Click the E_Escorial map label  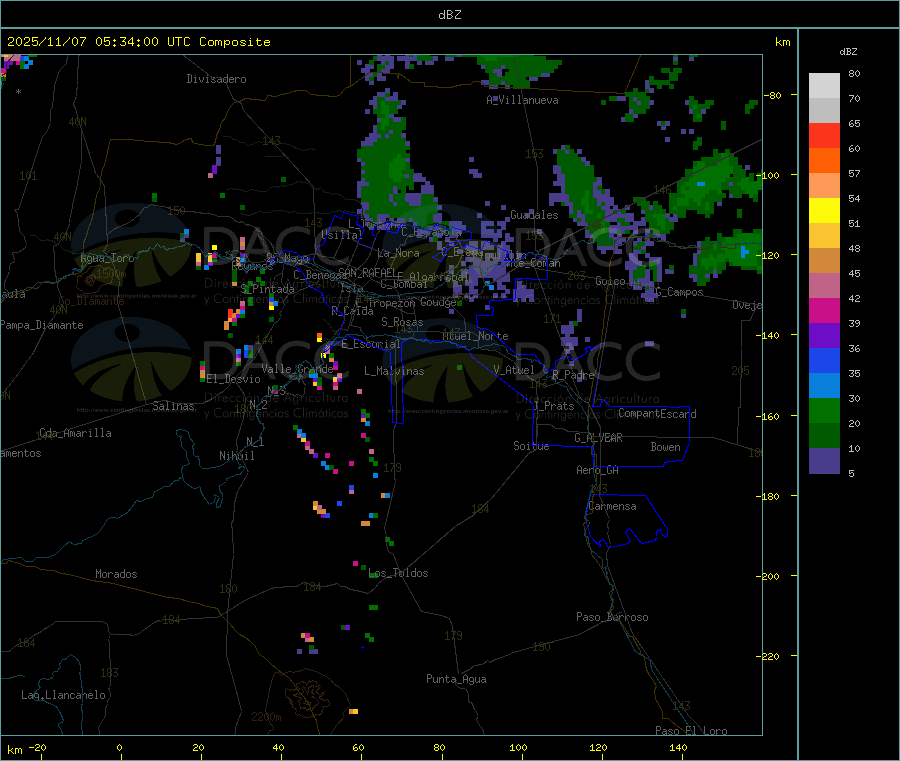point(371,344)
